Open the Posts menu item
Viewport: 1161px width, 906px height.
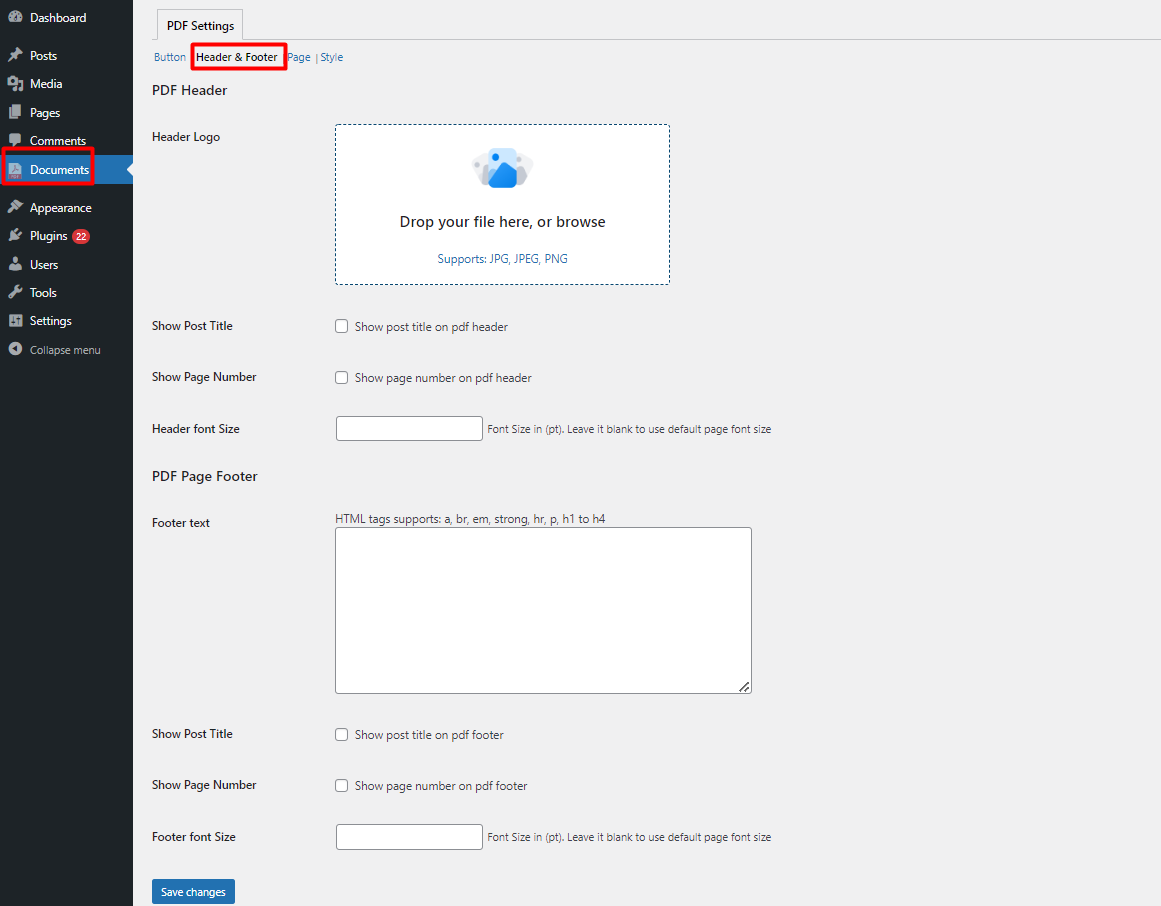(67, 56)
